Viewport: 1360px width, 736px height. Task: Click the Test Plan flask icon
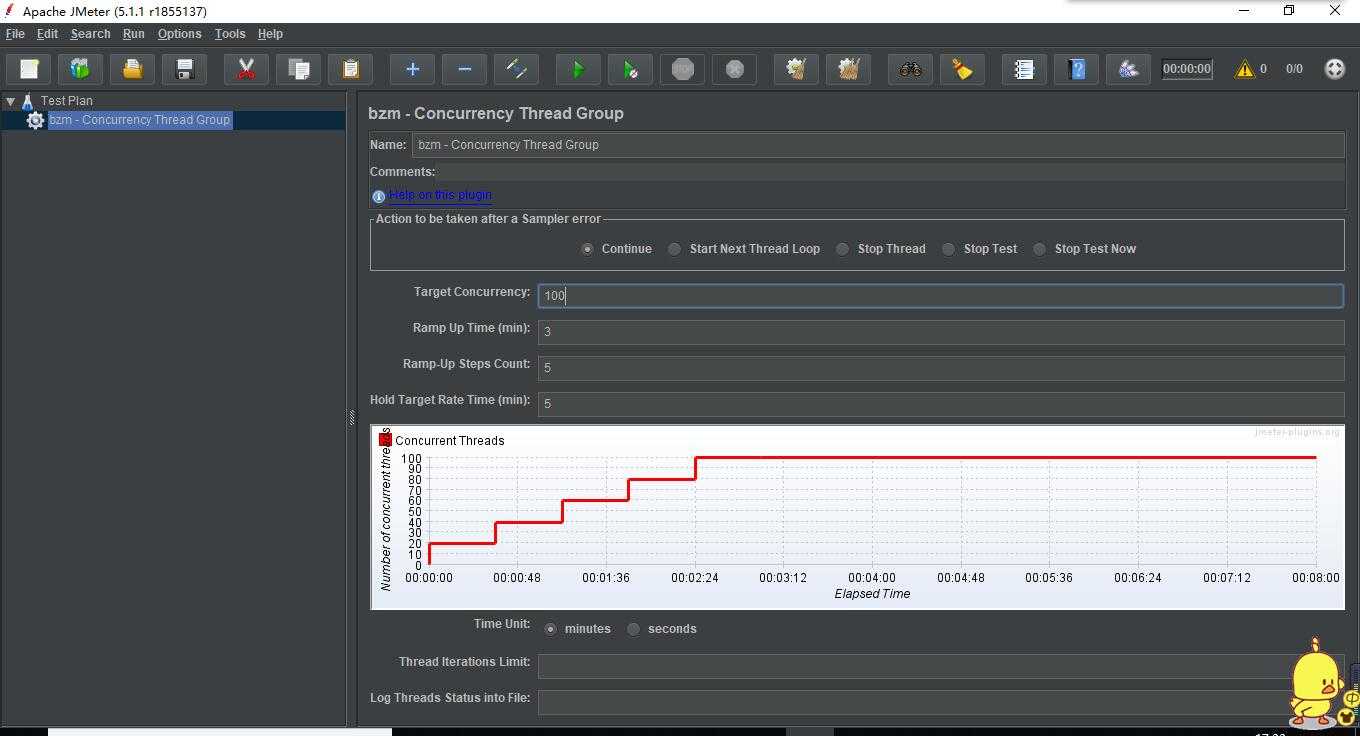click(x=28, y=101)
